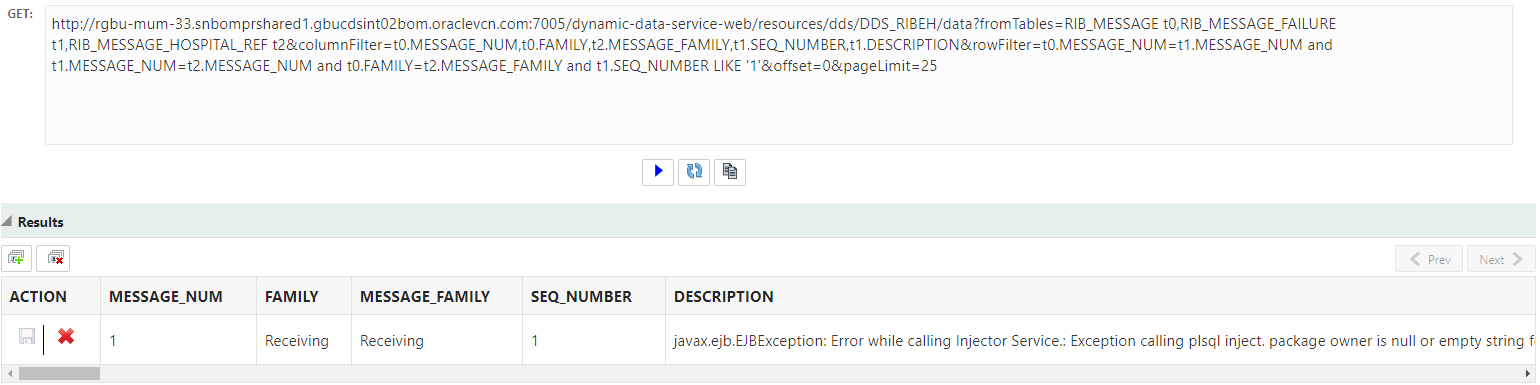Image resolution: width=1540 pixels, height=385 pixels.
Task: Click the save icon in the first row
Action: (27, 340)
